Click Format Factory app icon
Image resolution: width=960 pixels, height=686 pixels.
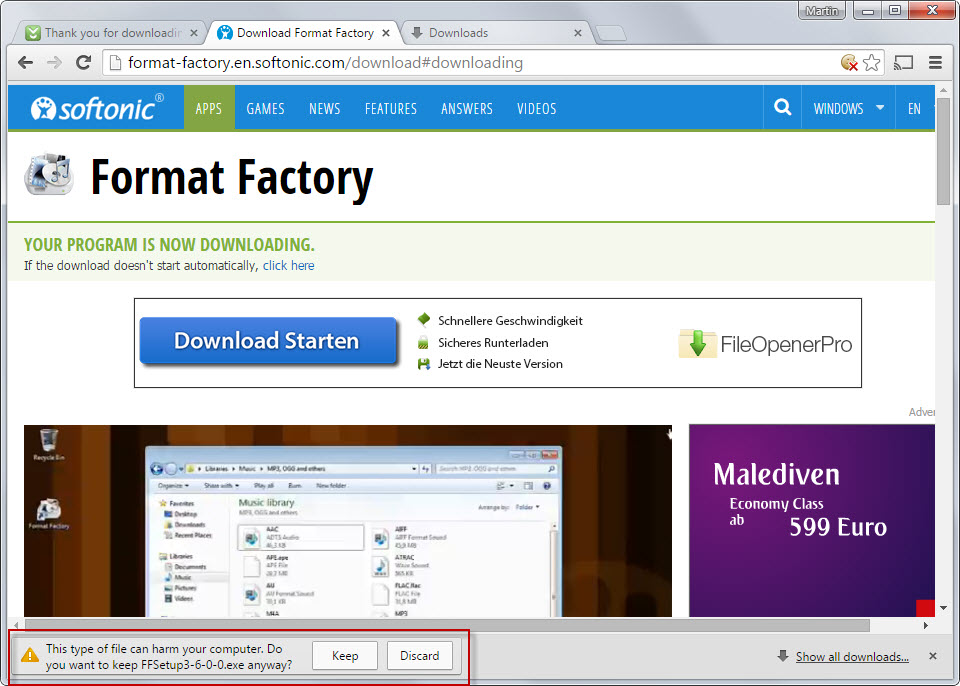tap(48, 175)
